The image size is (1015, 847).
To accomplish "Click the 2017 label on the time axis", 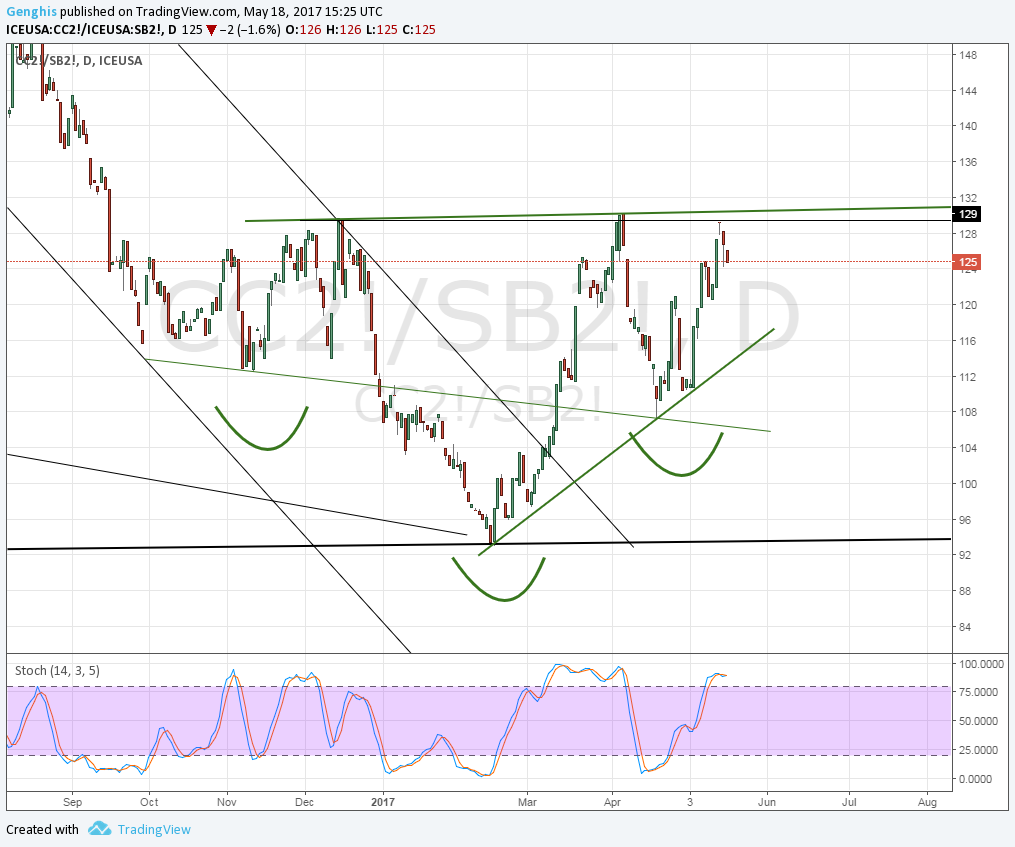I will pos(383,802).
